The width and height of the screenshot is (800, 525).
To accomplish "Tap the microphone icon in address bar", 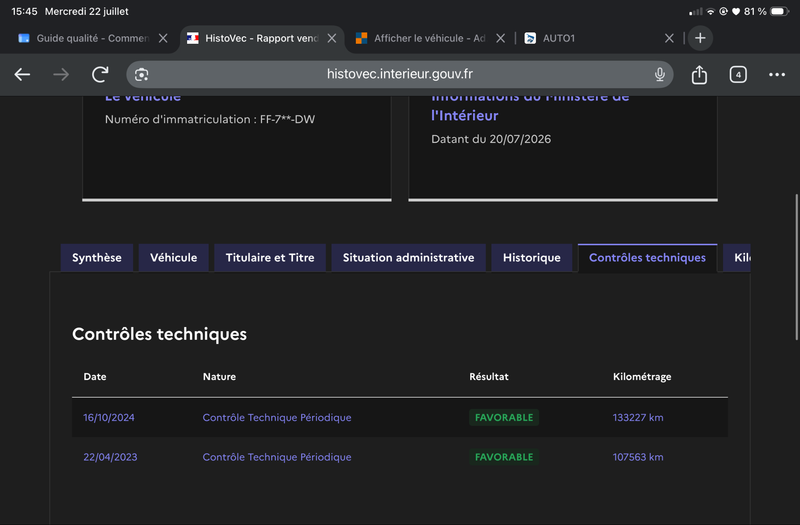I will tap(659, 74).
